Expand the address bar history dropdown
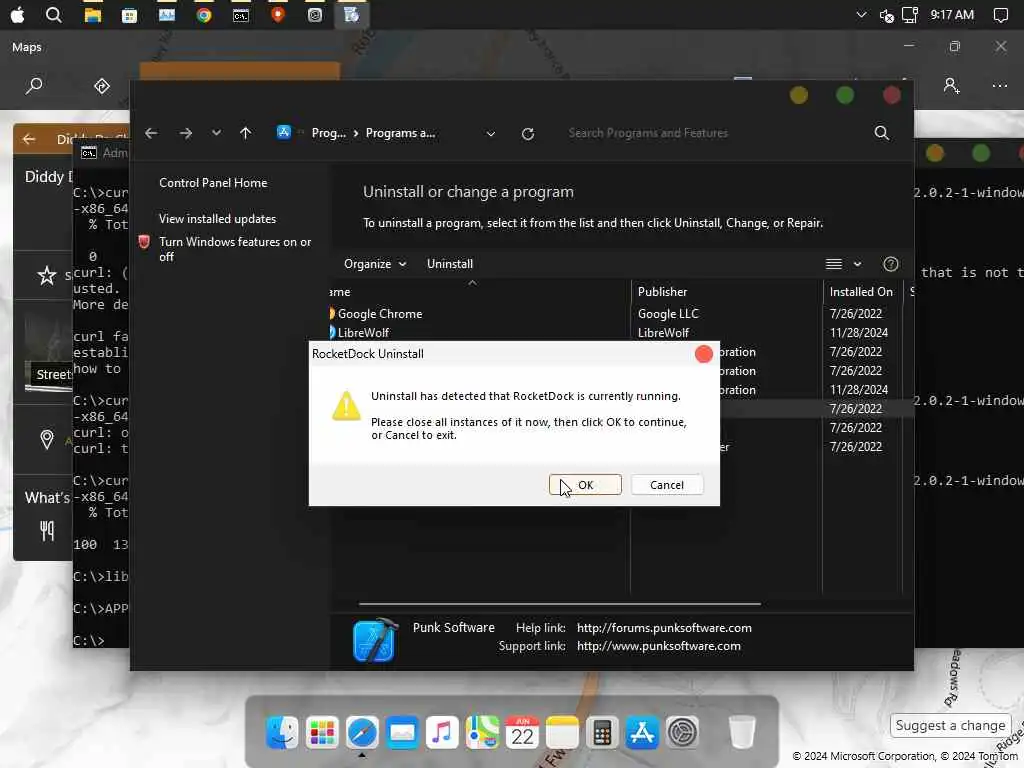 point(490,134)
